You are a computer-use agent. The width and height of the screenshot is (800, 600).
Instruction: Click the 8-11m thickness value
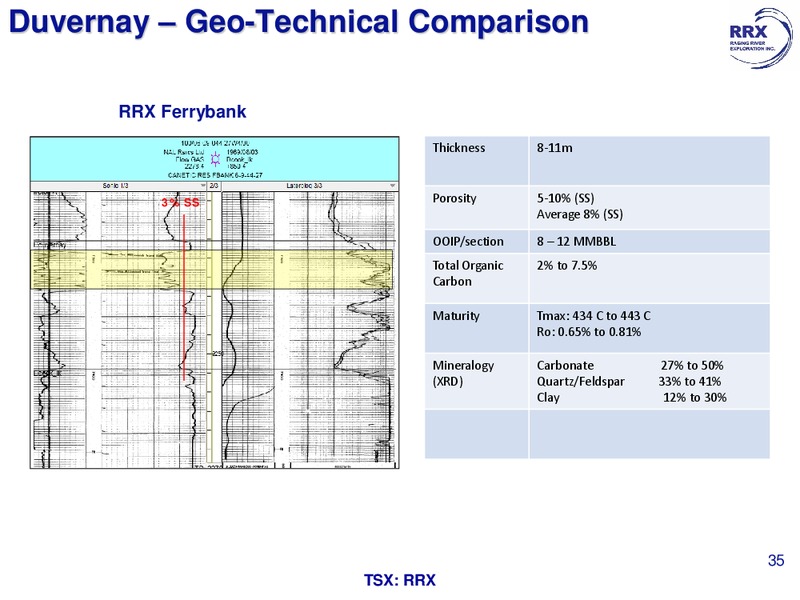click(x=554, y=148)
